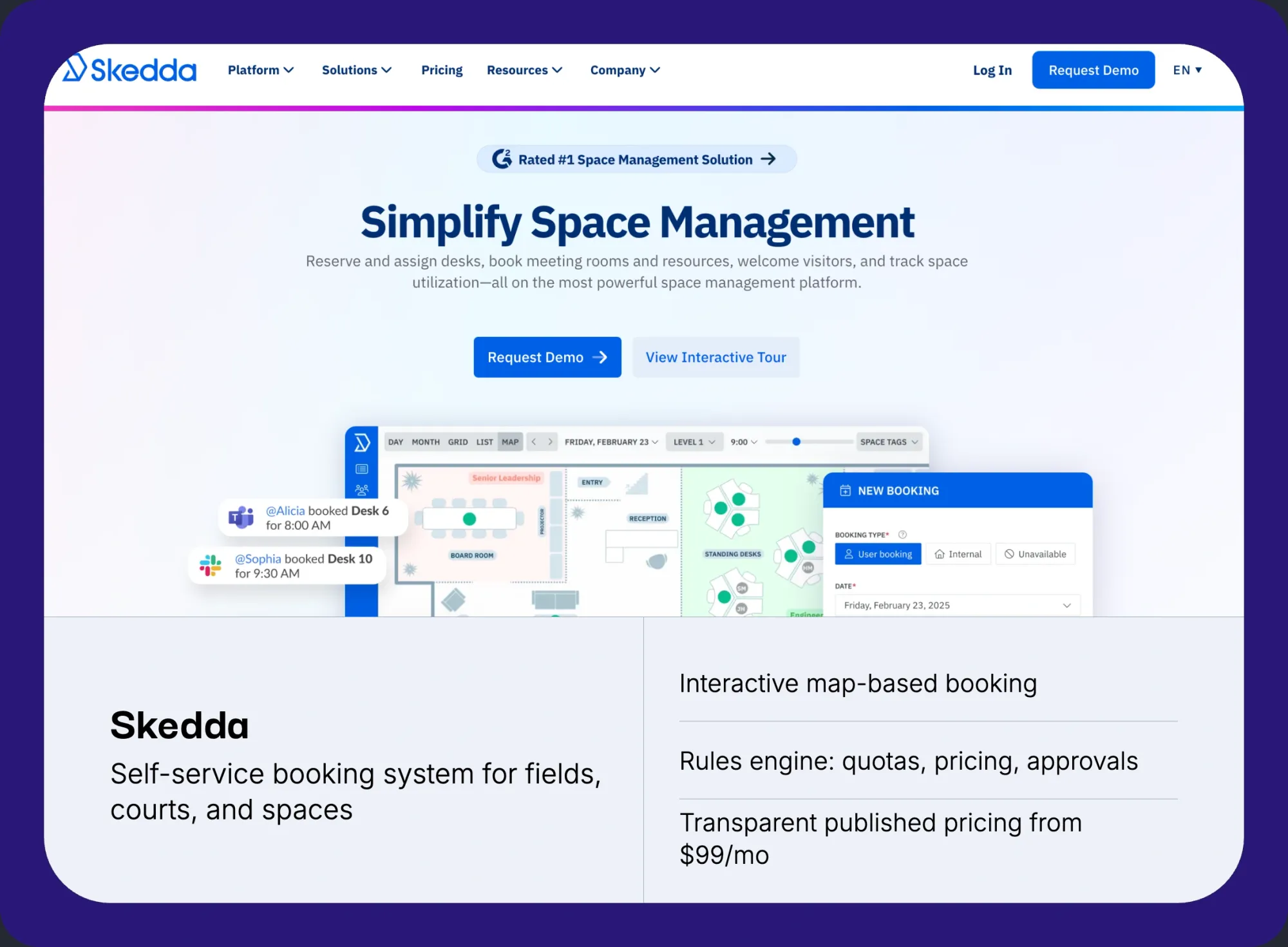
Task: Open the Rated #1 Space Management Solution badge
Action: (636, 159)
